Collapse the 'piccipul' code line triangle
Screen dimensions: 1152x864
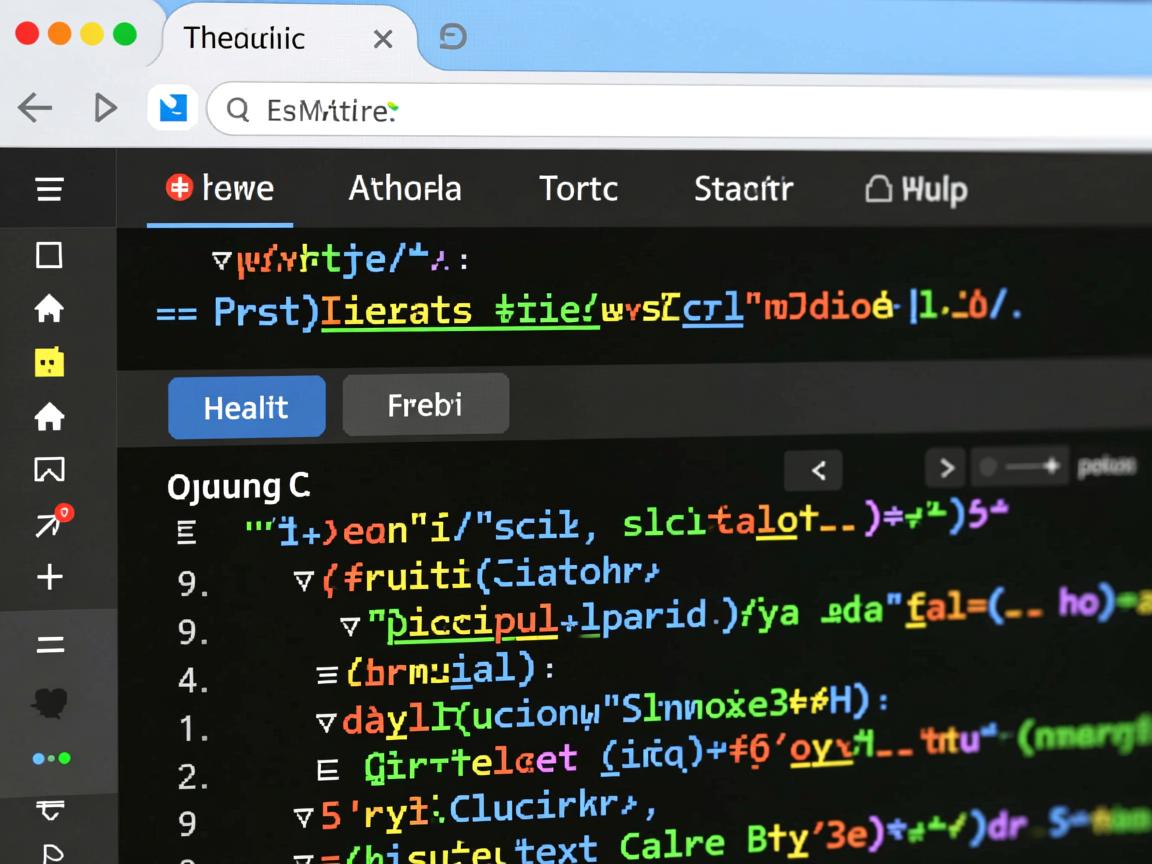349,626
